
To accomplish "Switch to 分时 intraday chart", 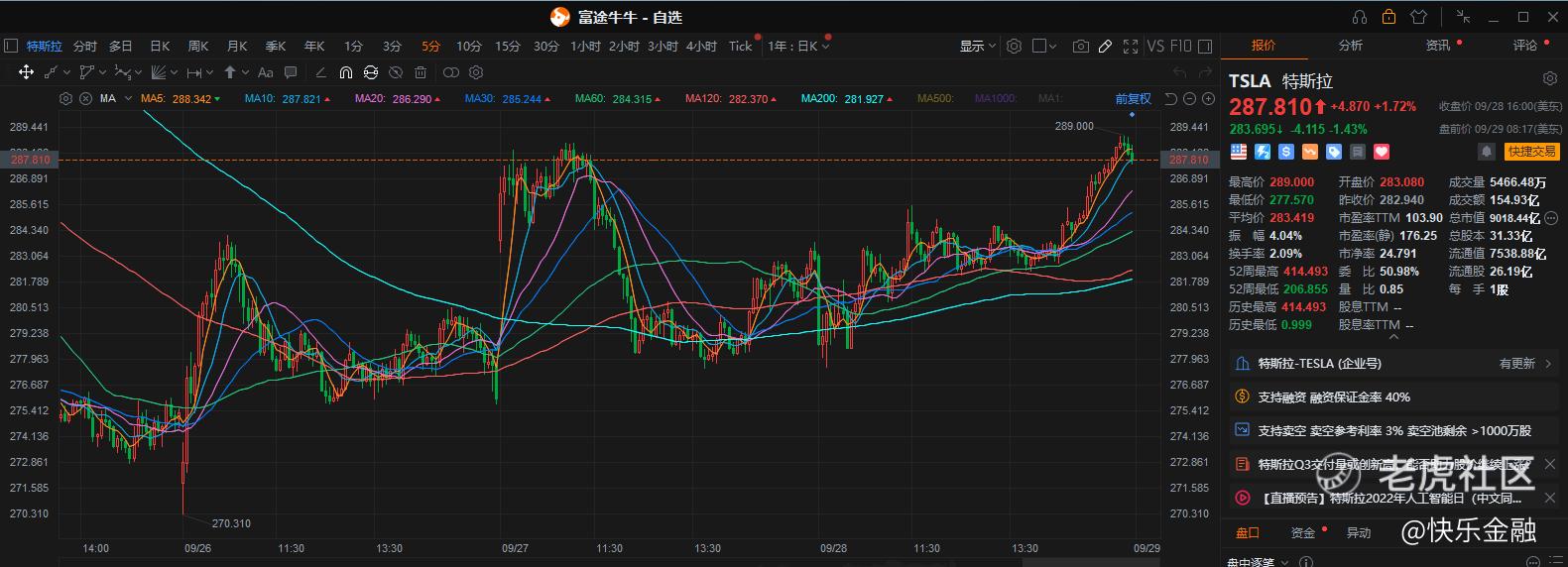I will tap(85, 46).
